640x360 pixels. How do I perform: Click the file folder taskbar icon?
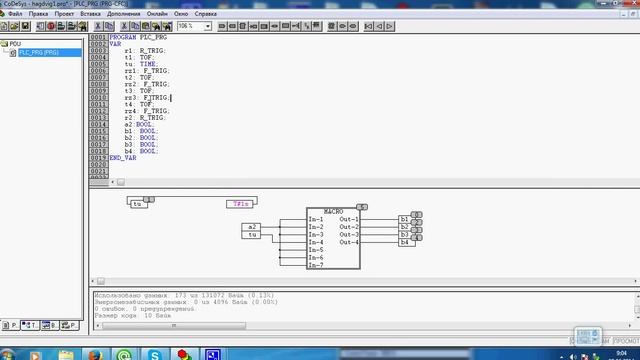click(x=65, y=354)
